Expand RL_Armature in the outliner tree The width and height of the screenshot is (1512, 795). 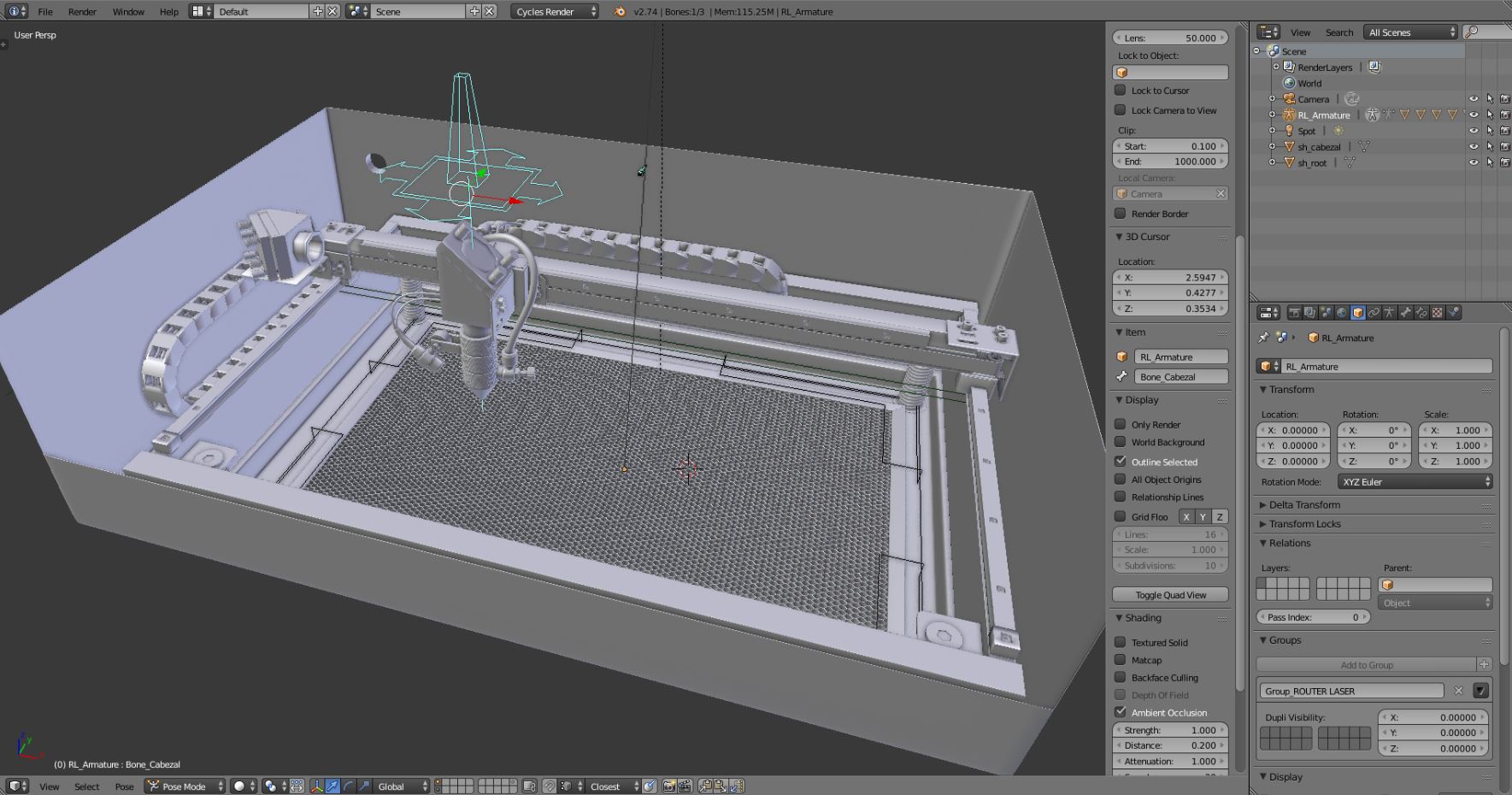click(1272, 115)
